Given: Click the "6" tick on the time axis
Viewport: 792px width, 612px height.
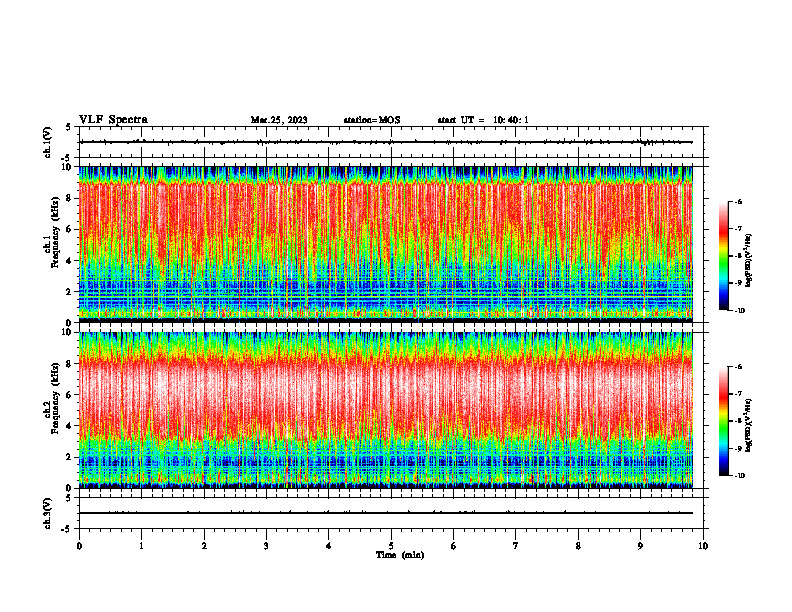Looking at the screenshot, I should pos(454,546).
